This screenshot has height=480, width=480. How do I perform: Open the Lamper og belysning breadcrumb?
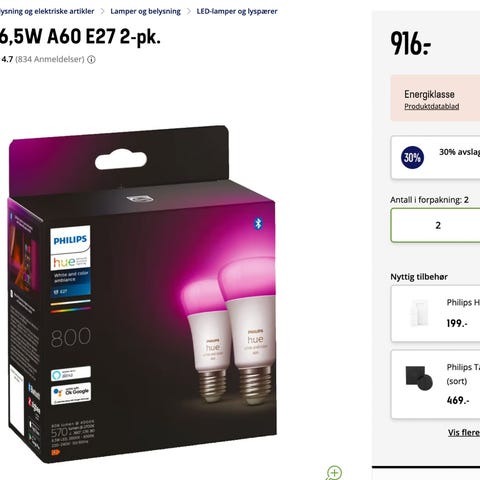coord(145,11)
